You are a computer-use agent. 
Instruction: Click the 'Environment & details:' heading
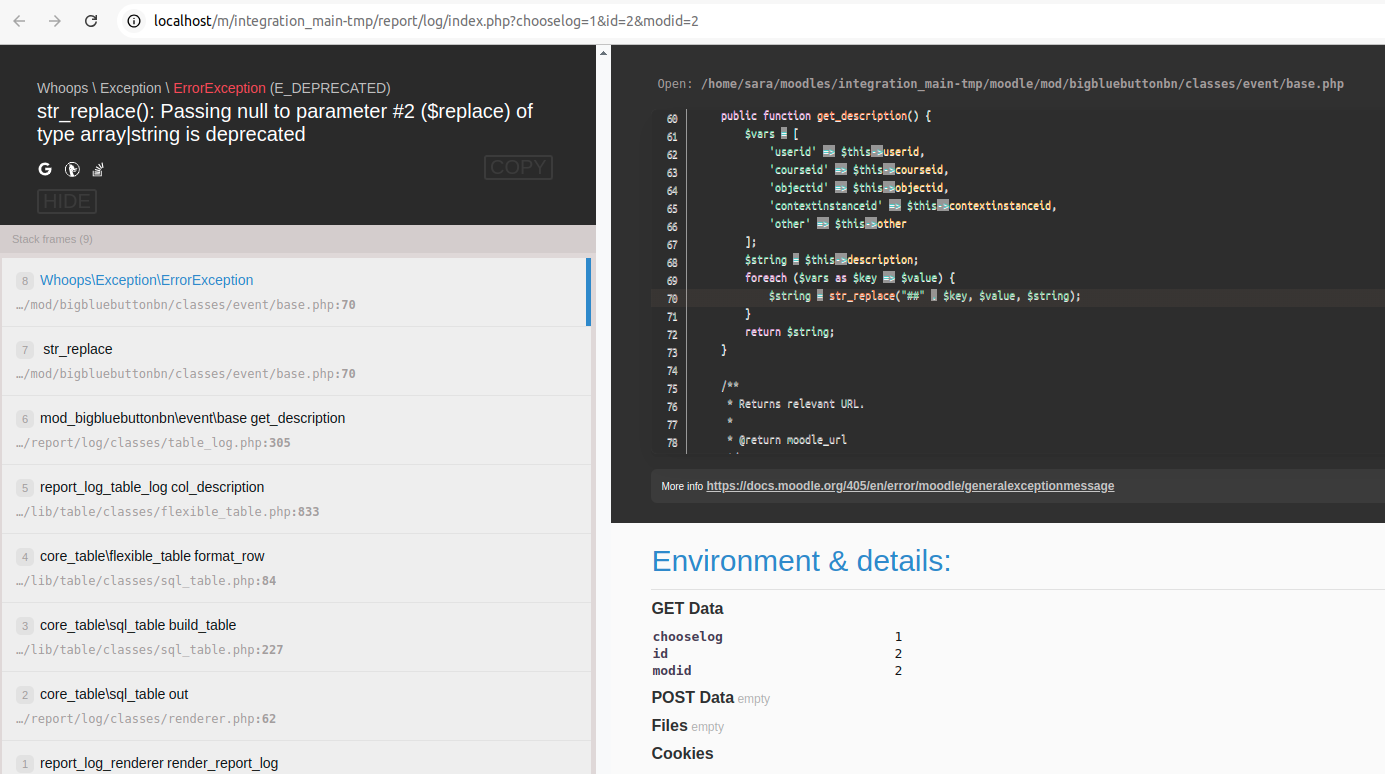(x=801, y=561)
